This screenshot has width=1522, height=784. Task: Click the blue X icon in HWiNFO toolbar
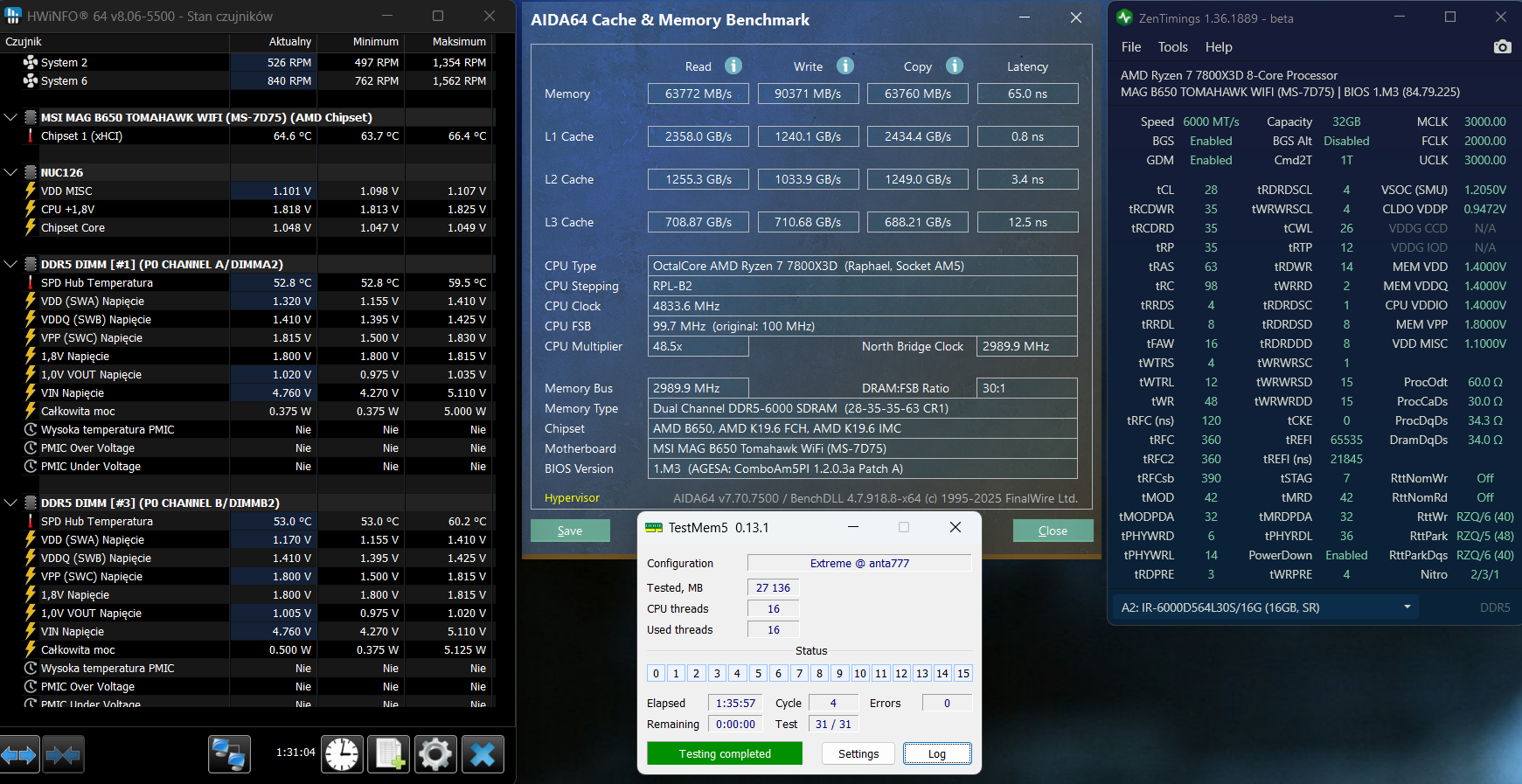click(x=482, y=754)
